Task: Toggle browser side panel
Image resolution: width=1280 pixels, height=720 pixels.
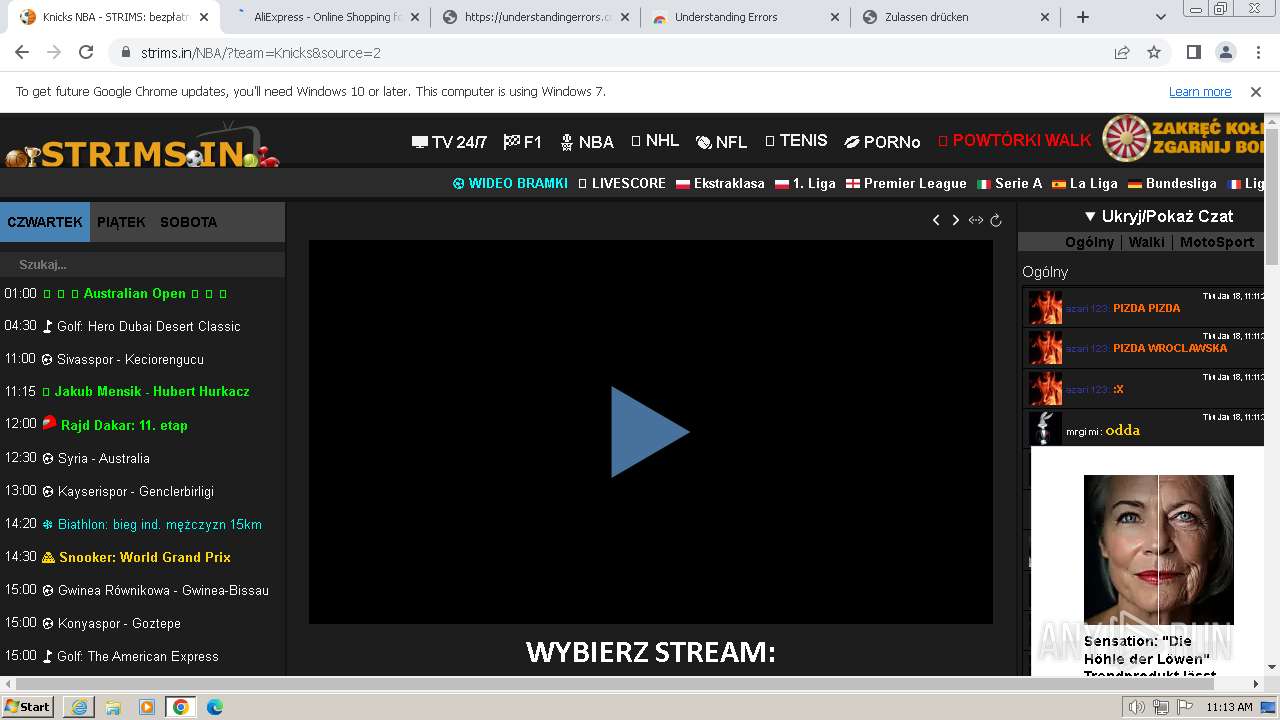Action: (1193, 53)
